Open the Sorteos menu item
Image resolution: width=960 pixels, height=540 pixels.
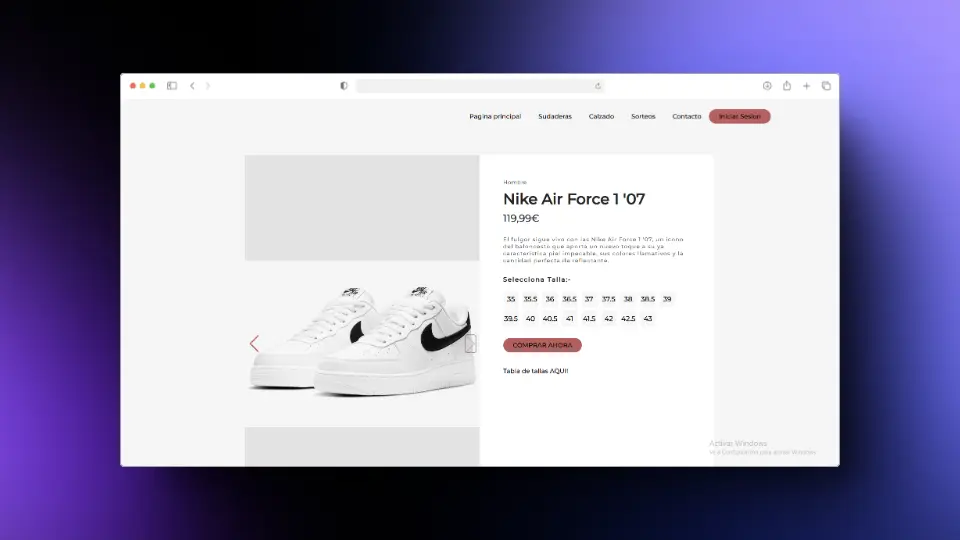coord(643,116)
